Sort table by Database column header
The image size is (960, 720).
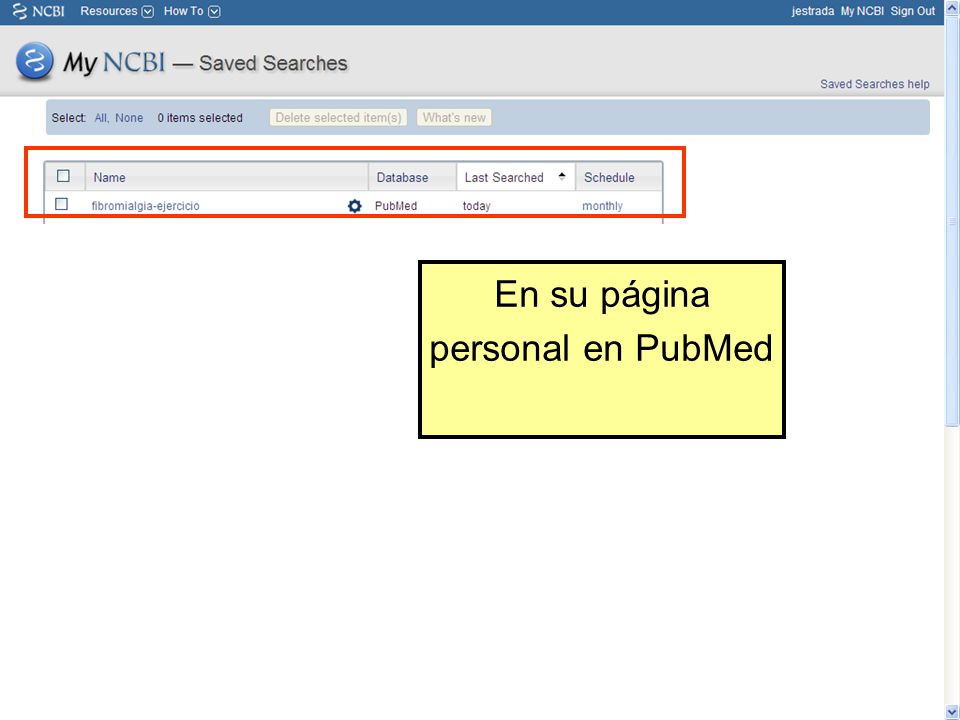[x=412, y=177]
